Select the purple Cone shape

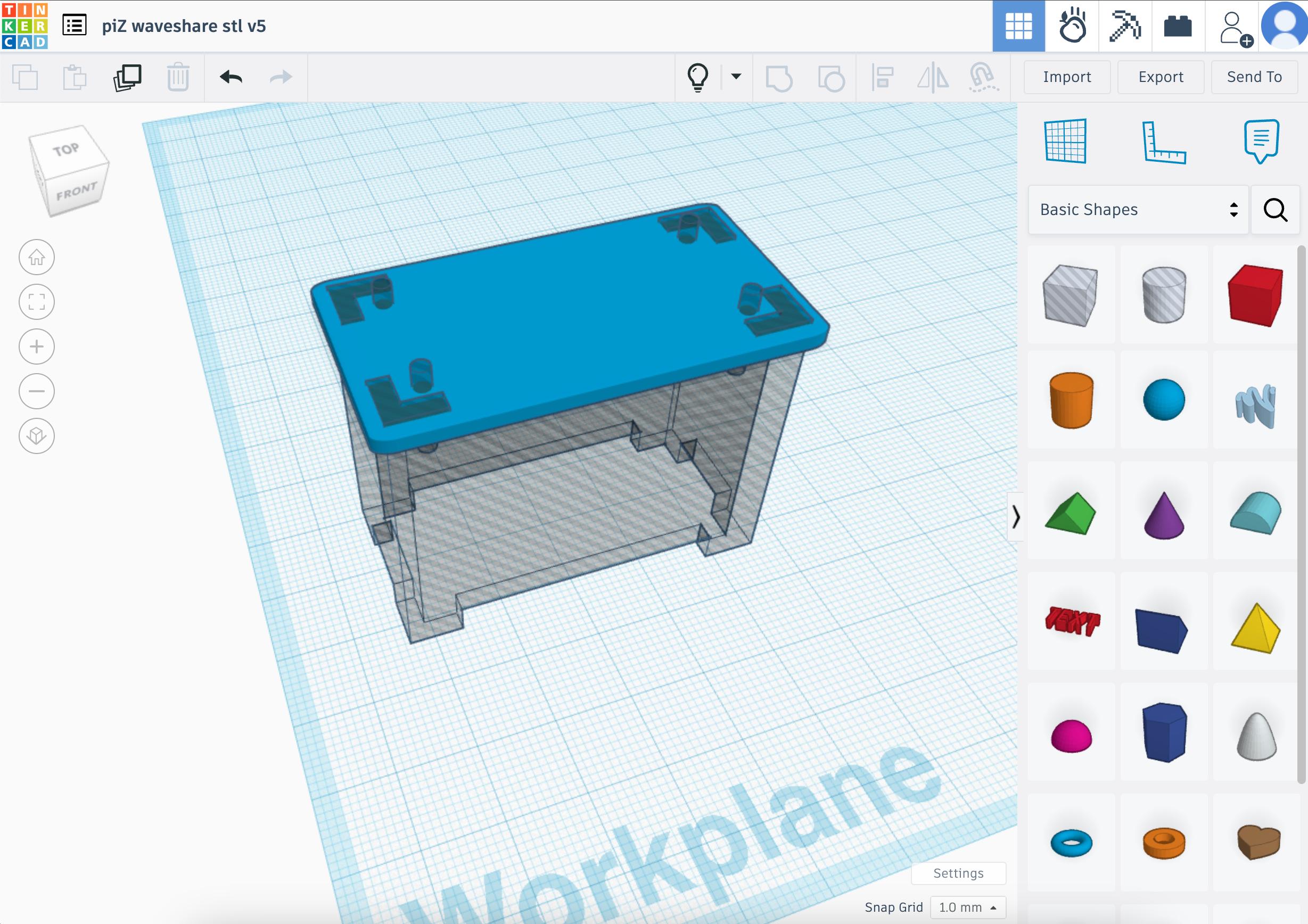click(x=1164, y=515)
